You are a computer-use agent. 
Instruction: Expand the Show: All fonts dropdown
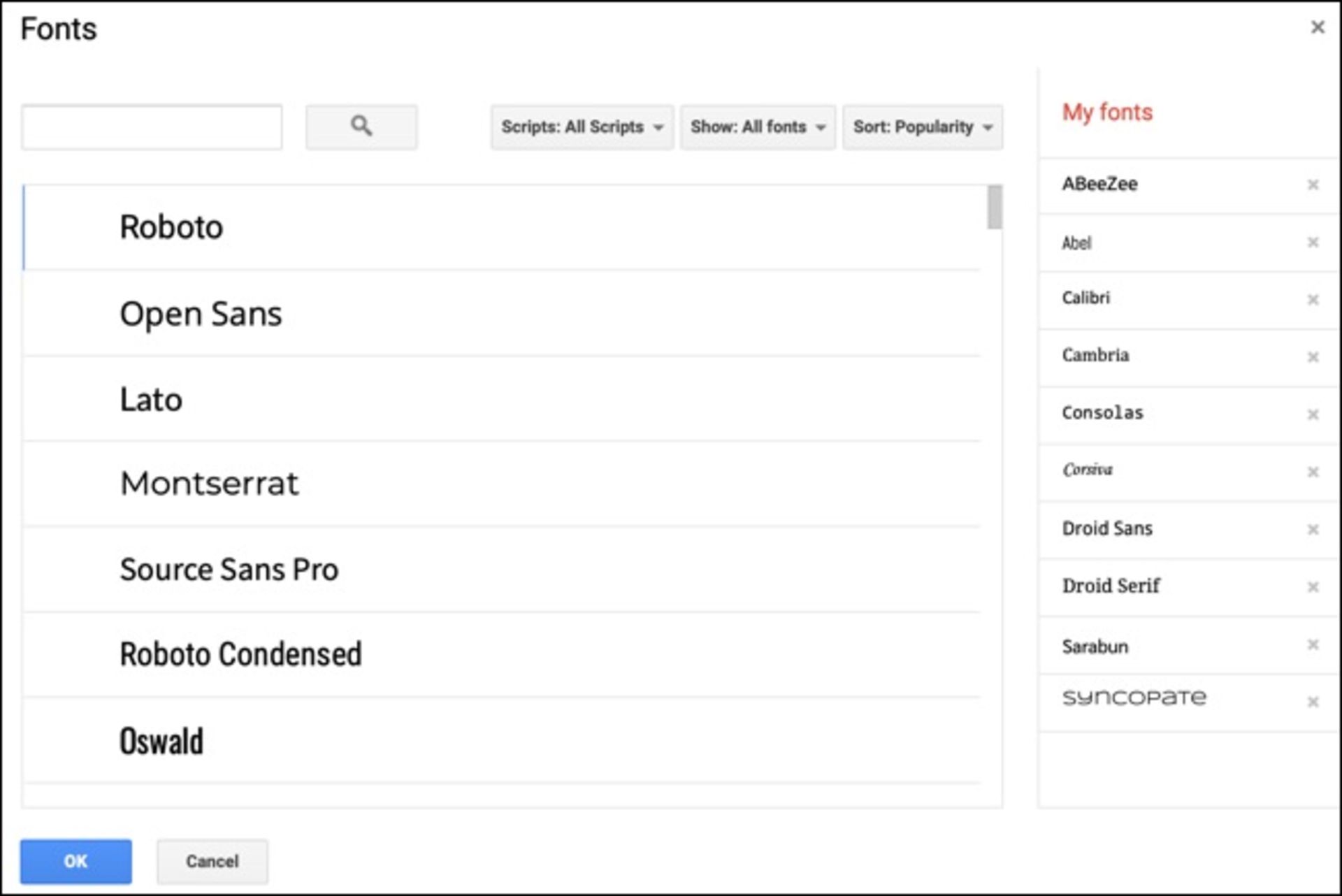[x=758, y=127]
